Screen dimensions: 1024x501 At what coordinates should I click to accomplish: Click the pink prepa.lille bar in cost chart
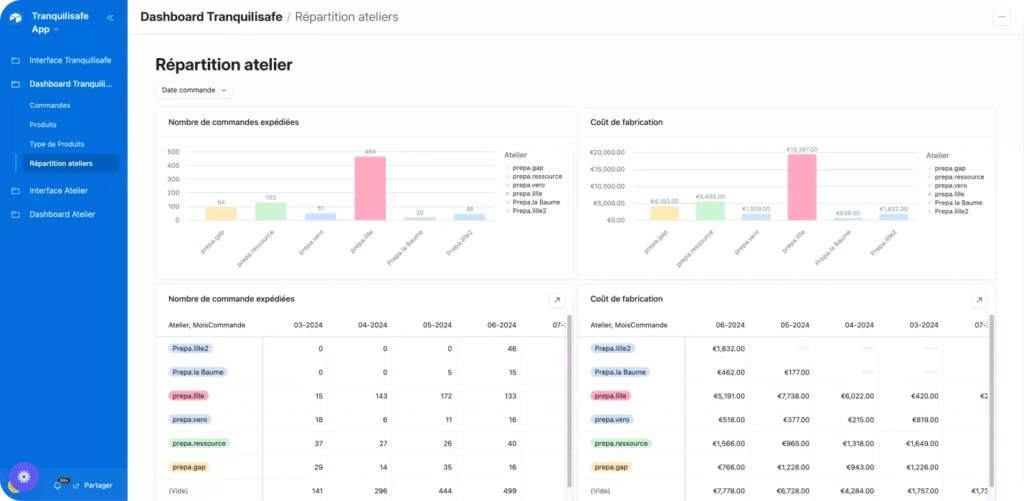[x=801, y=187]
